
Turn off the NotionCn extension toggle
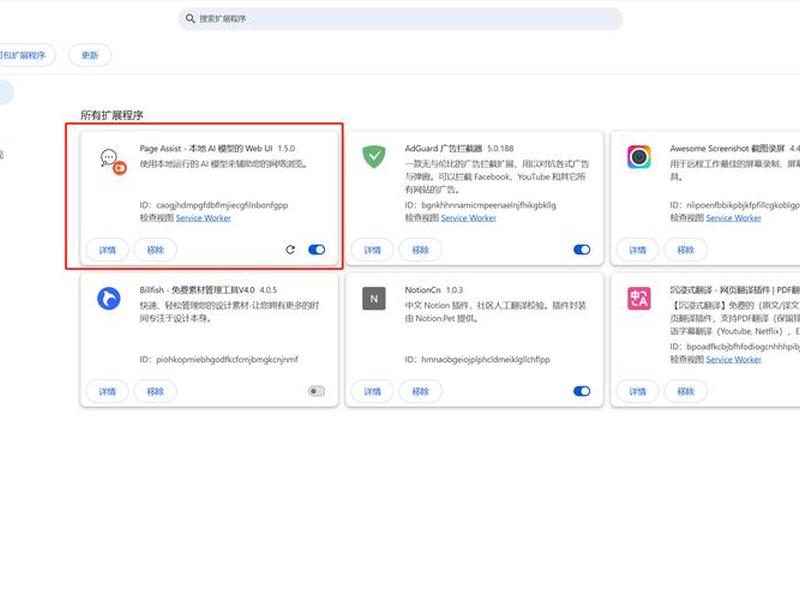click(582, 391)
